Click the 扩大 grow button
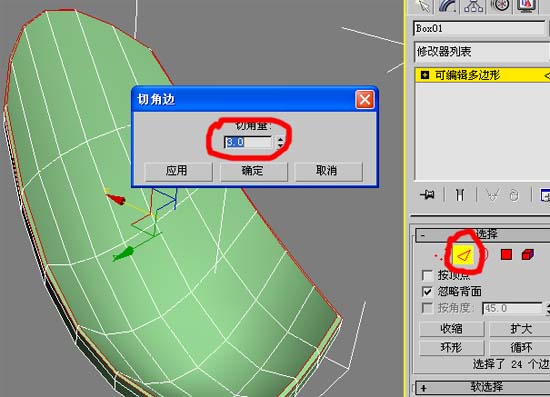The height and width of the screenshot is (397, 550). 520,329
